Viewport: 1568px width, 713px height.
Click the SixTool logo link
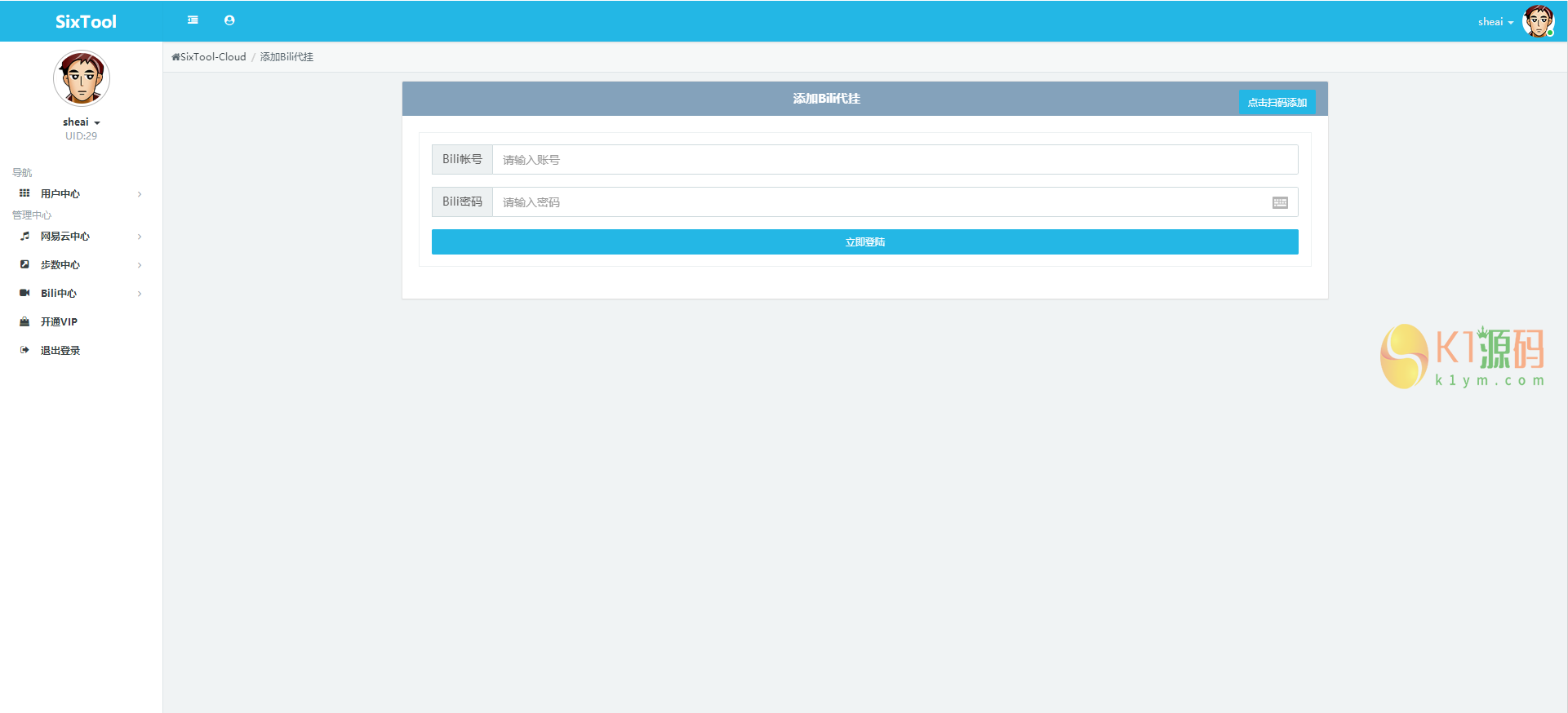click(86, 22)
